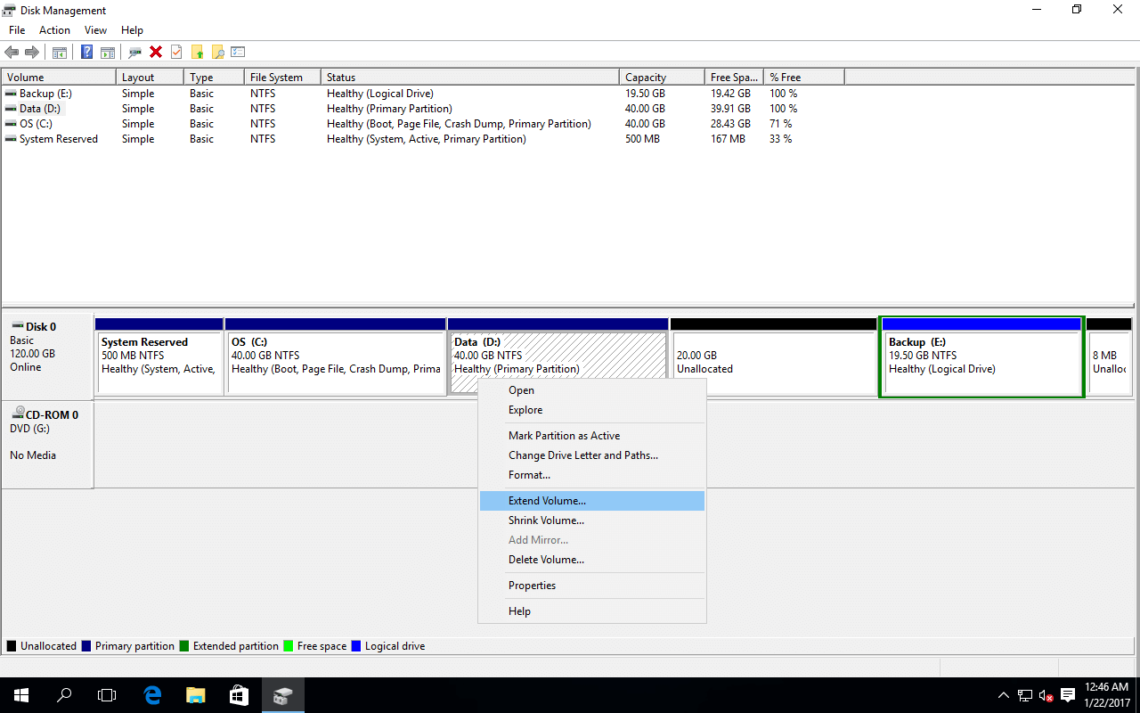Screen dimensions: 1140x713
Task: Expand hidden icons in the system tray
Action: click(1003, 695)
